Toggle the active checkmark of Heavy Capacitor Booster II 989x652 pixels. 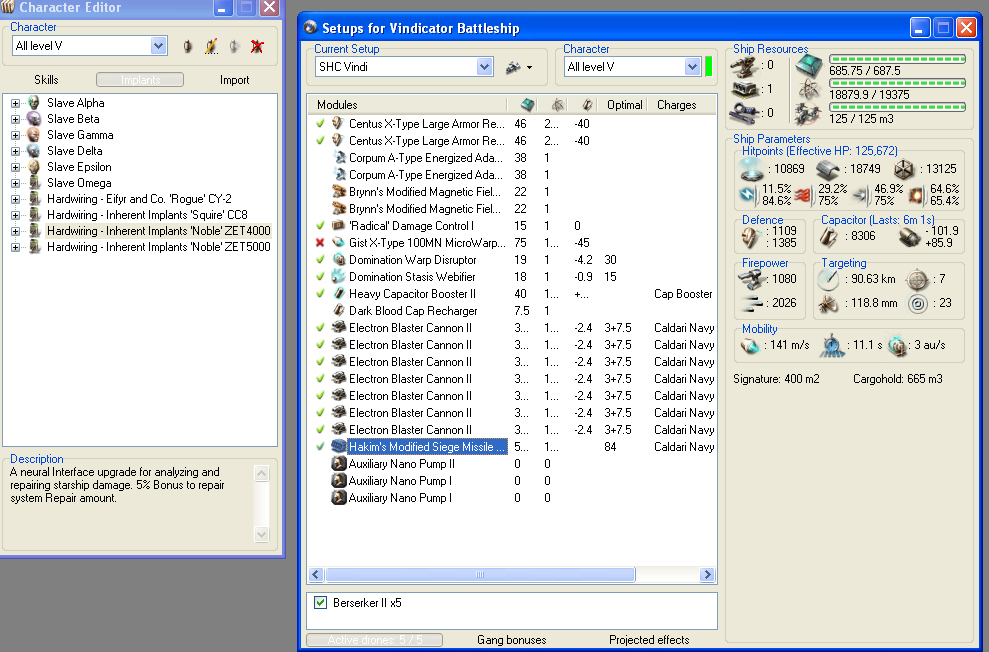point(320,294)
